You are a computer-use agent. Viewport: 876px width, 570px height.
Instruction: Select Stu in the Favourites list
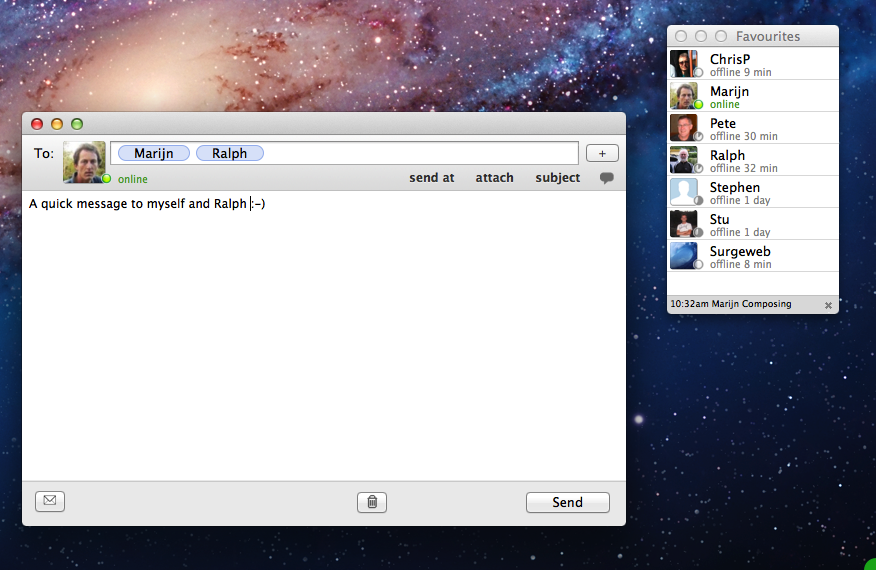coord(753,224)
